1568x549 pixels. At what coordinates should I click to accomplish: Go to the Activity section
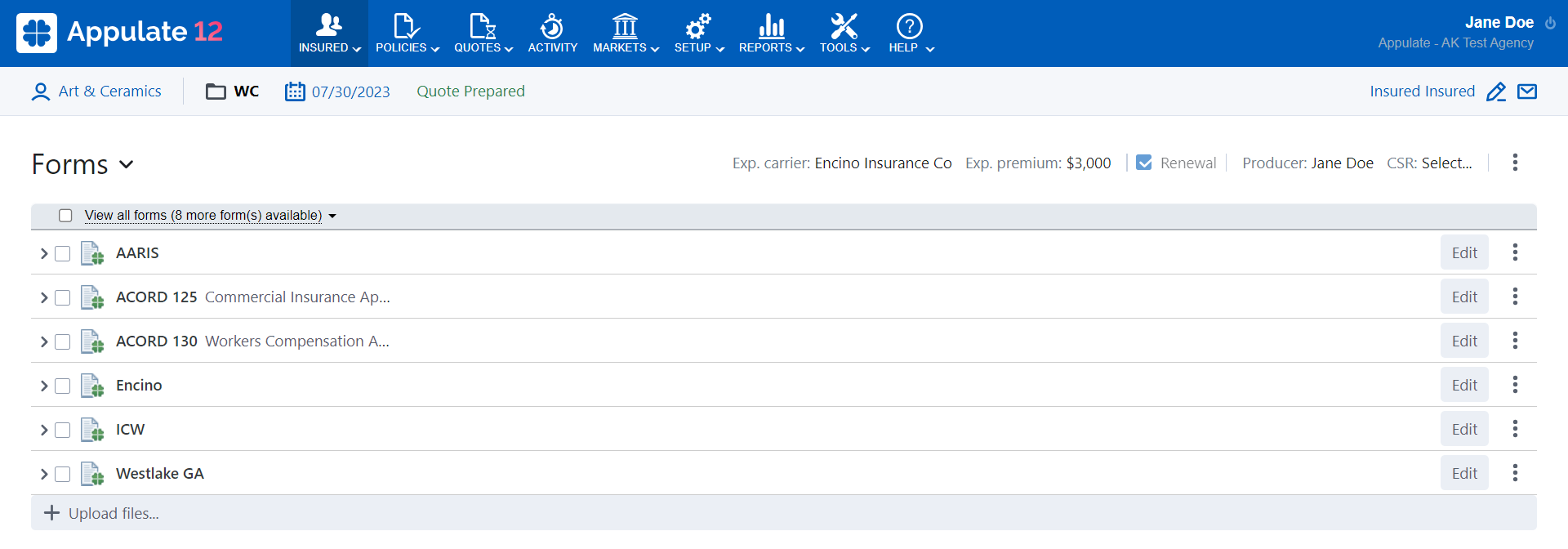552,33
